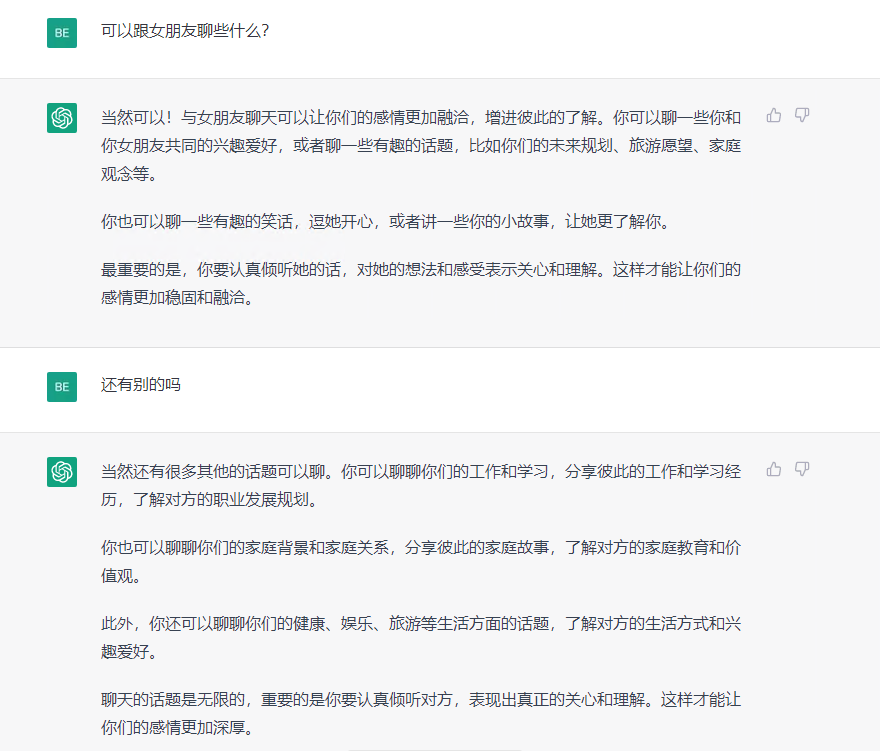Select the user message "还有别的吗"

point(141,385)
